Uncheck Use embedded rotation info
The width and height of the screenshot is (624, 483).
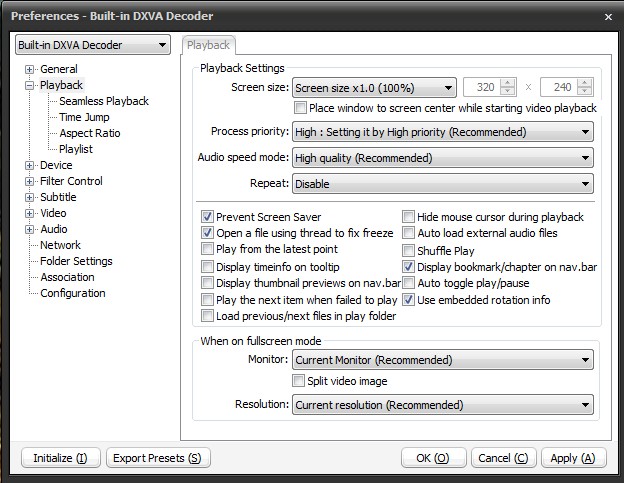click(408, 300)
